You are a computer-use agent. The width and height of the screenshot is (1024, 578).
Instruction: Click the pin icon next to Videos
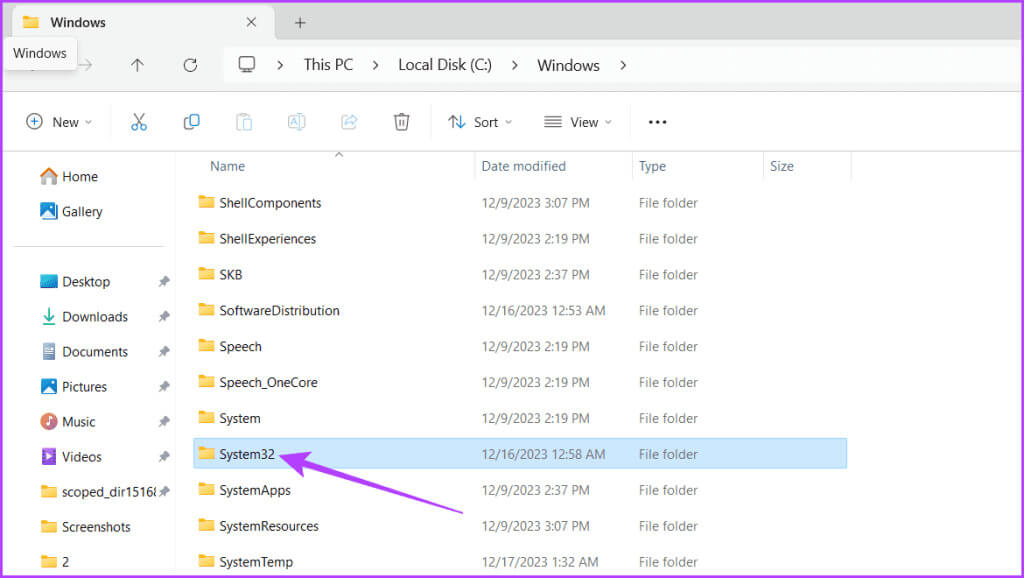tap(164, 457)
